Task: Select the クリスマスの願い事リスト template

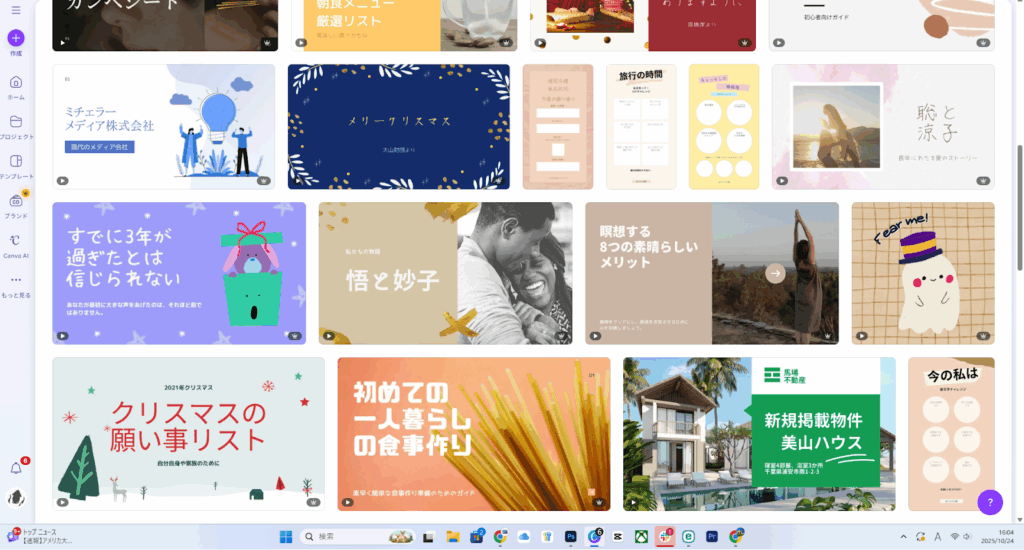Action: click(x=188, y=434)
